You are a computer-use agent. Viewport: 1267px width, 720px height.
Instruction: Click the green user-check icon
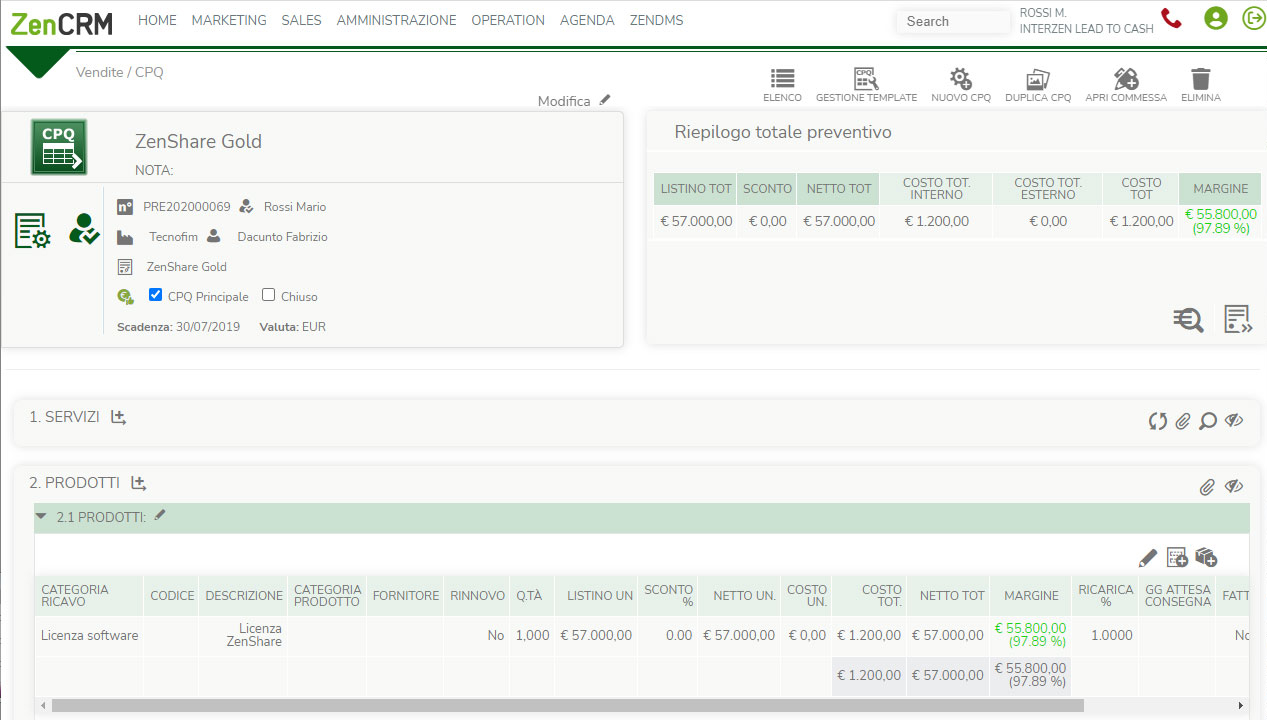pos(84,229)
